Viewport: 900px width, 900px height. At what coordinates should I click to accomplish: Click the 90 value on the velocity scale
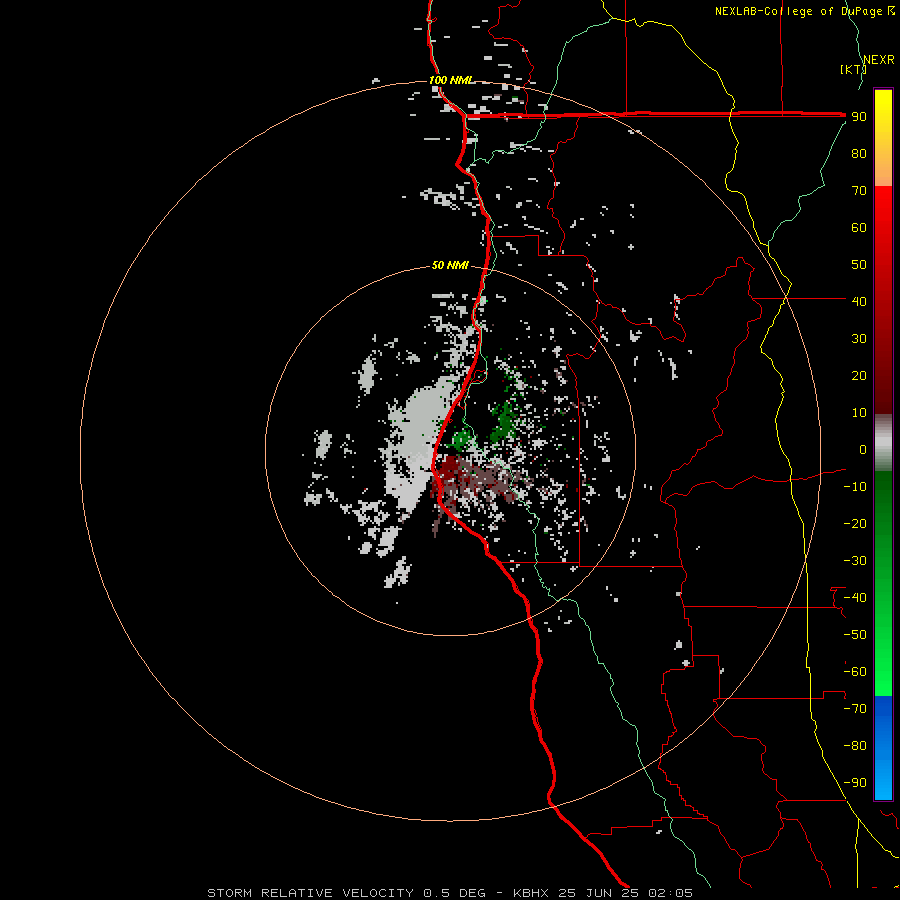(859, 117)
